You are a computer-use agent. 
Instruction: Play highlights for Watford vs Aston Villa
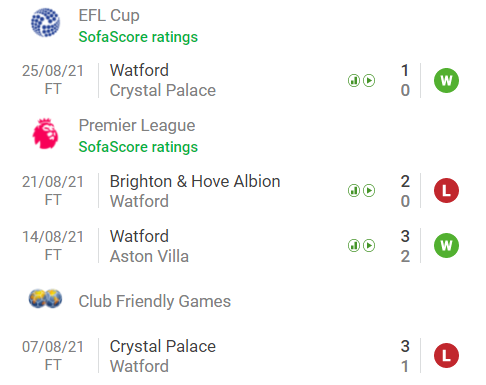(x=369, y=246)
